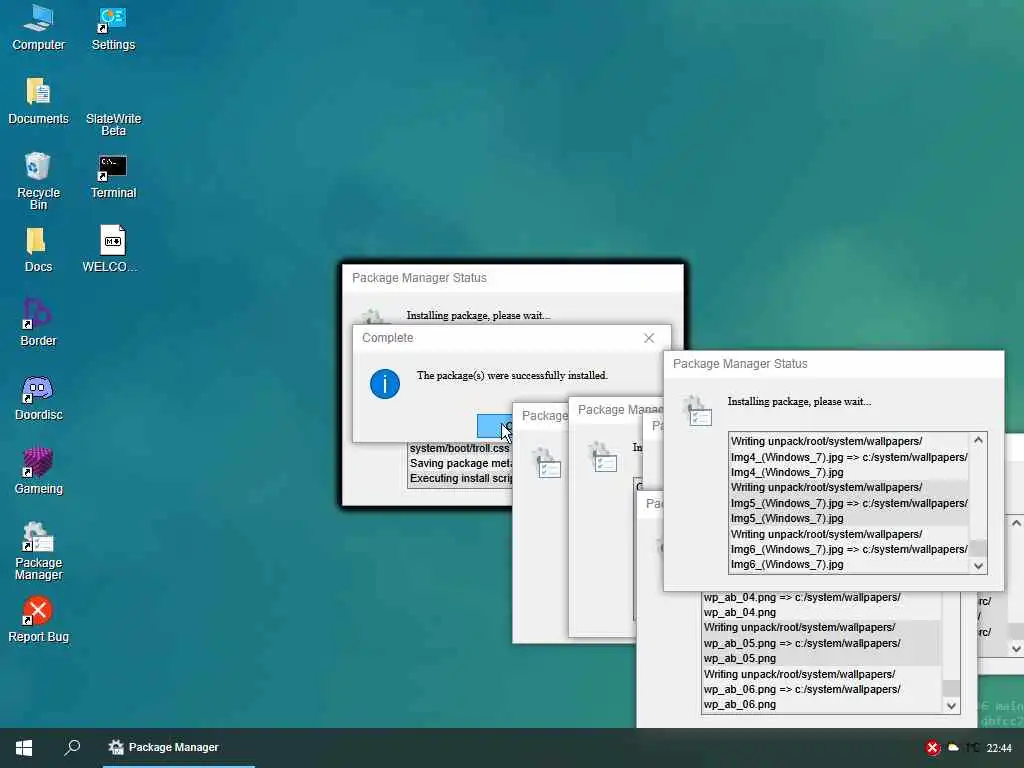
Task: Click the system/boot/troll.css log line
Action: (x=459, y=448)
